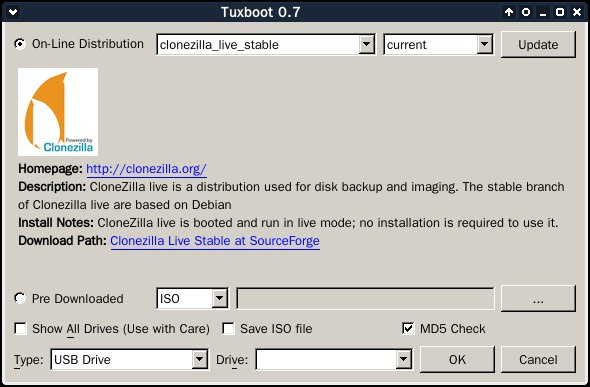Click the browse '...' button
Screen dimensions: 590x387
(x=538, y=299)
